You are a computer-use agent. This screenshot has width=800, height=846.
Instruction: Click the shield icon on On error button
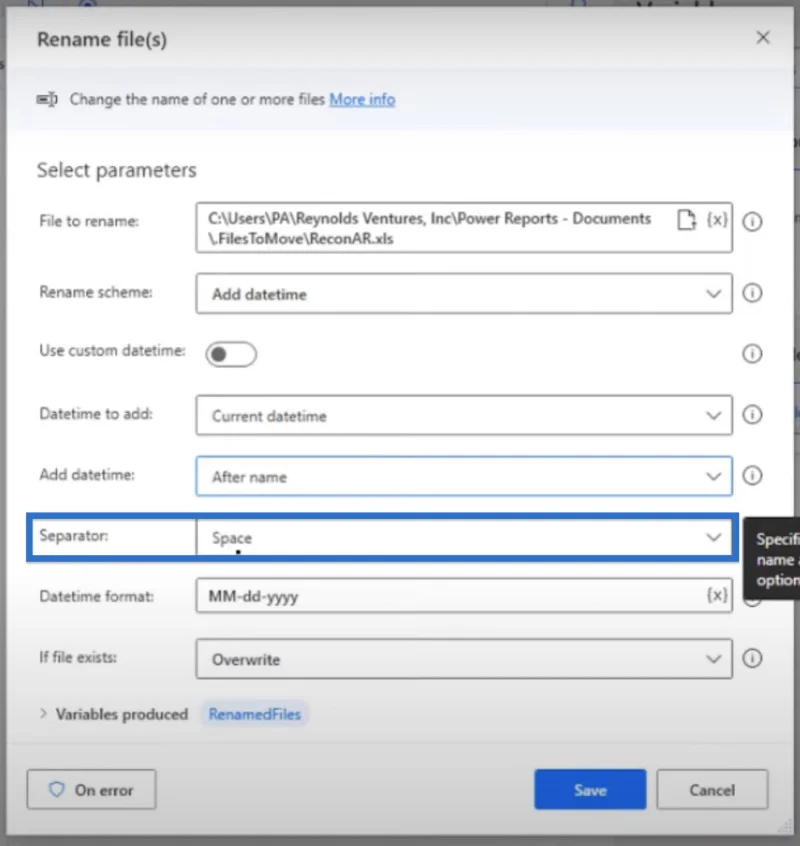pyautogui.click(x=57, y=790)
